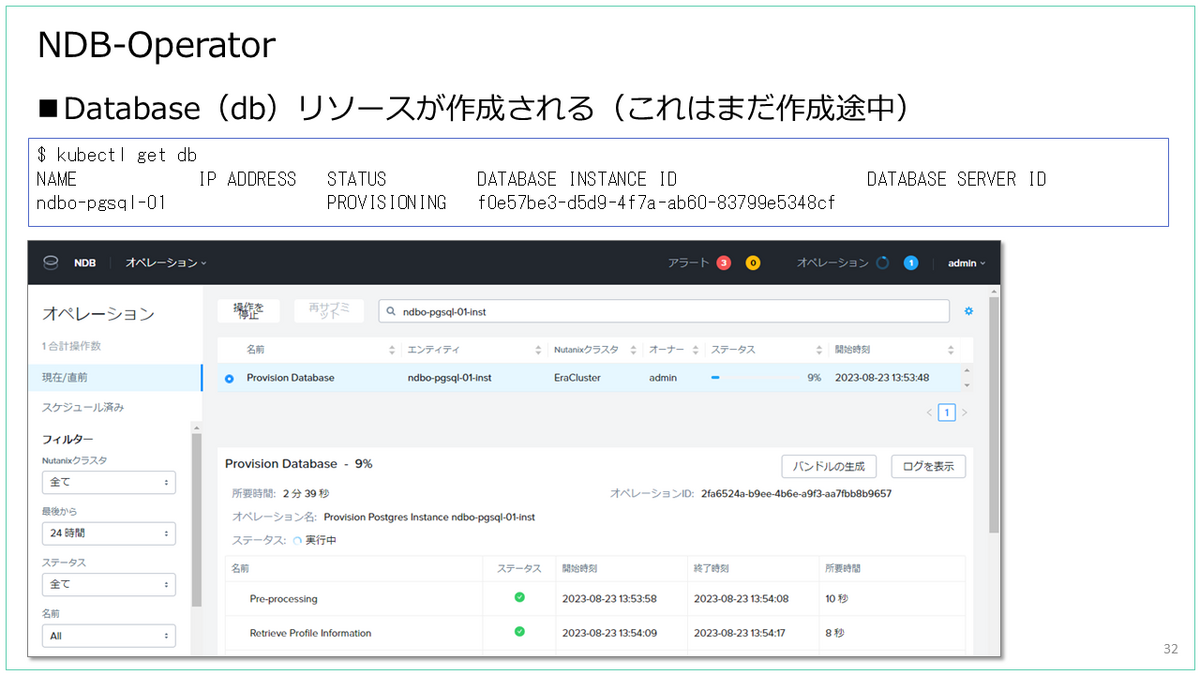Click the database instance ID in terminal output

pyautogui.click(x=657, y=203)
